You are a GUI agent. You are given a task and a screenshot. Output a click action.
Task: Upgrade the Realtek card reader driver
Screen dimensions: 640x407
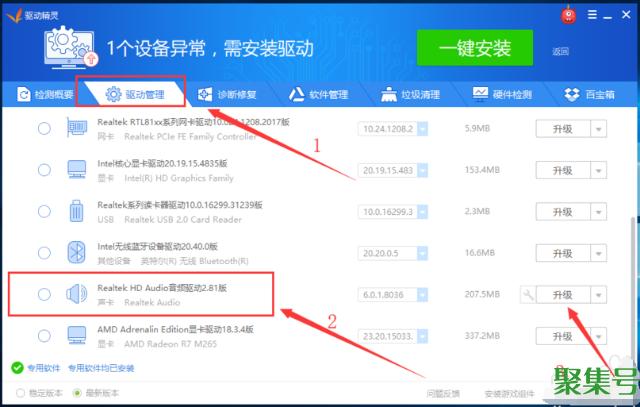pyautogui.click(x=563, y=212)
